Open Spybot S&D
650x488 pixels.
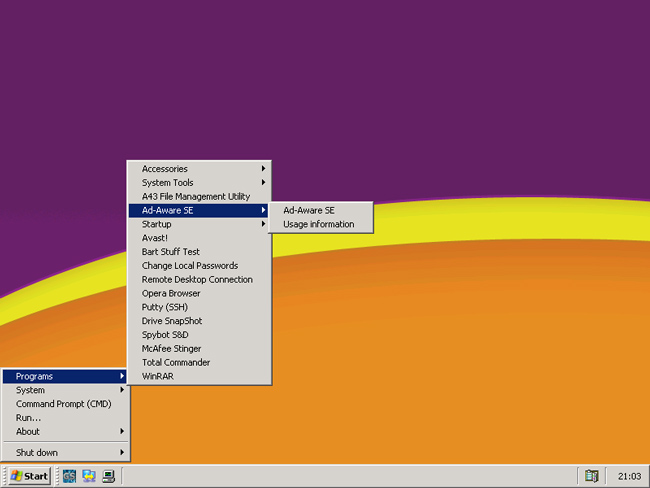199,335
